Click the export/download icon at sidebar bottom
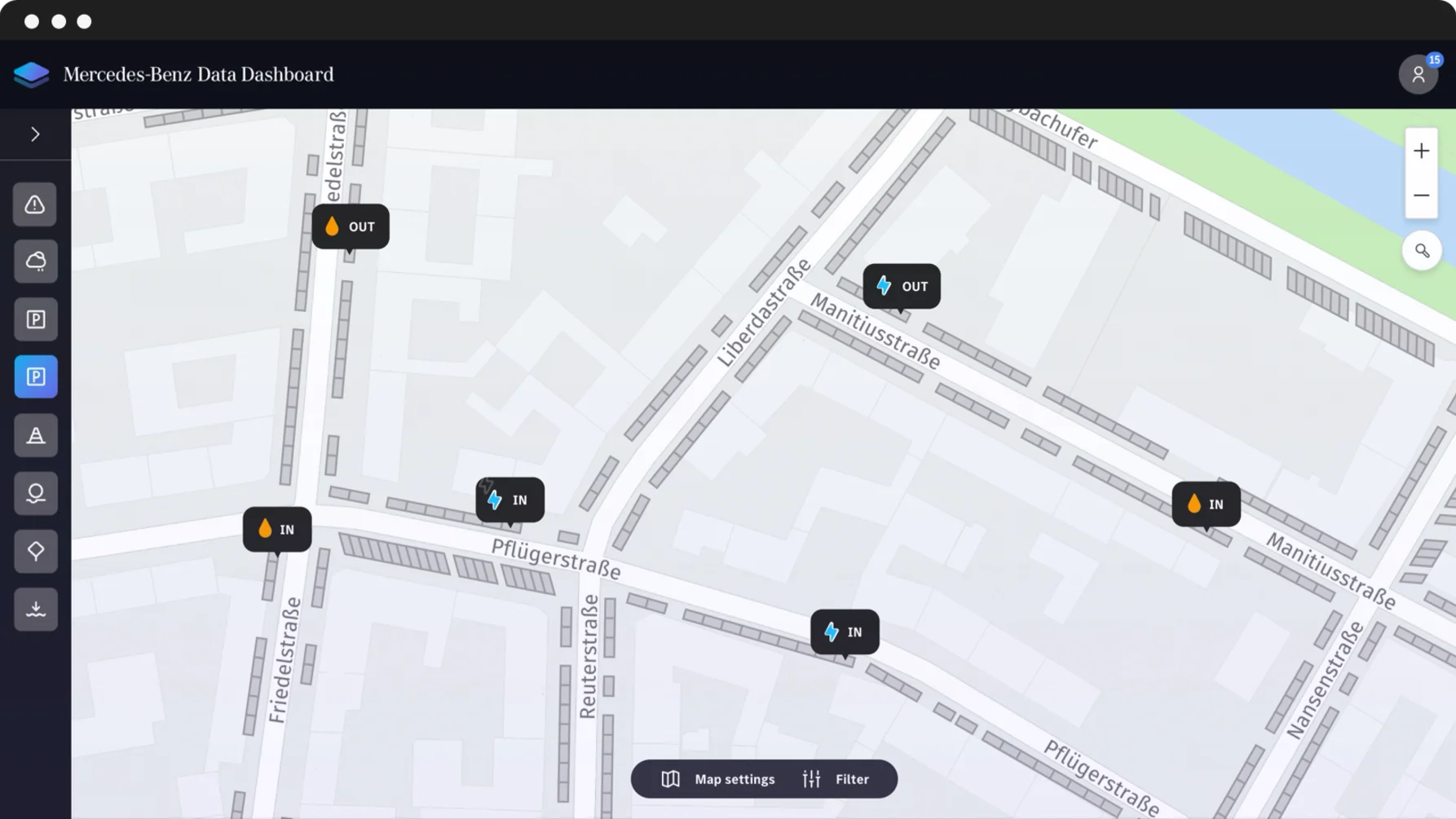Image resolution: width=1456 pixels, height=819 pixels. tap(35, 608)
